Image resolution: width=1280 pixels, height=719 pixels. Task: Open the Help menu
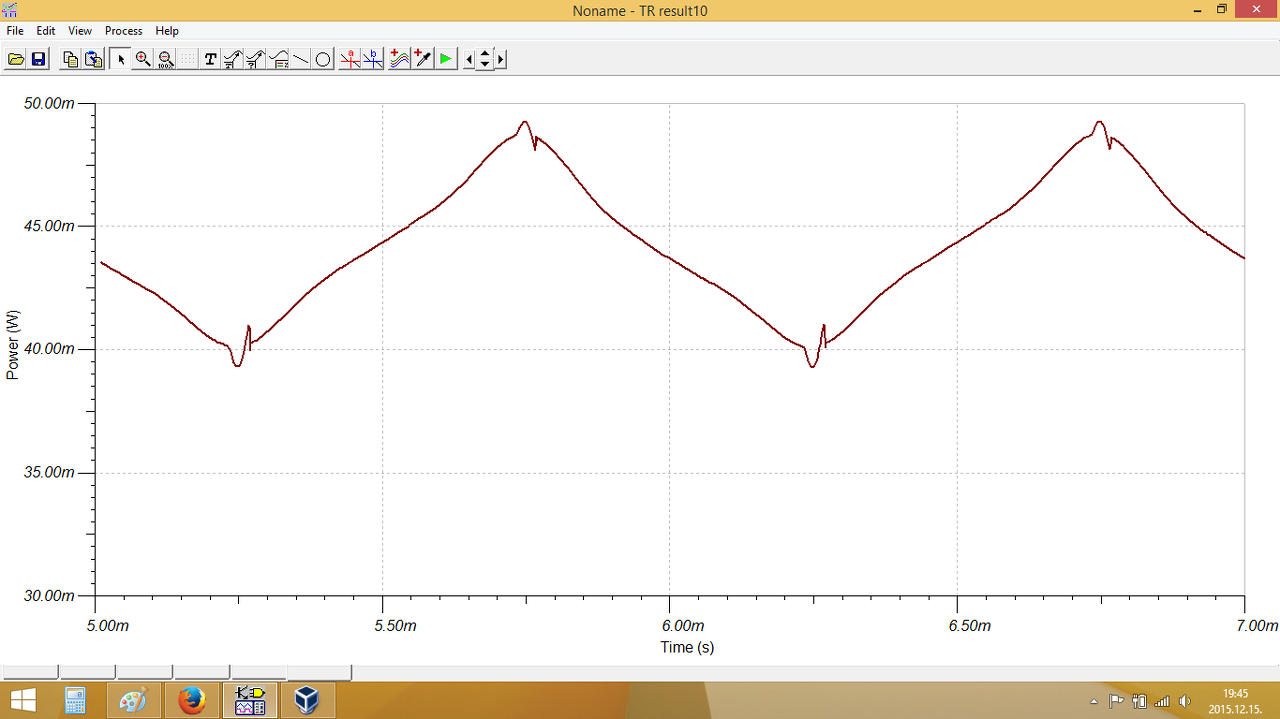tap(167, 31)
